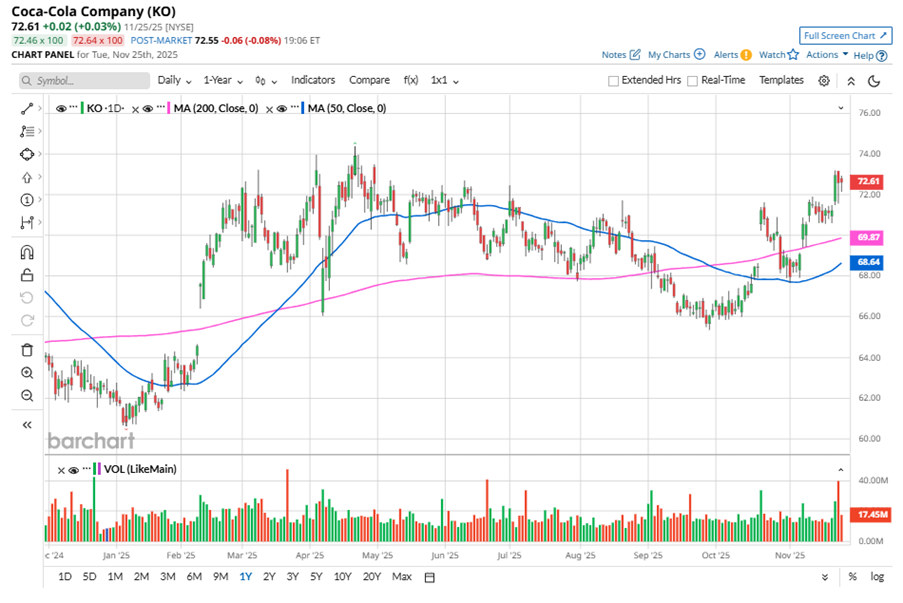
Task: Select the Fibonacci retracement tool icon
Action: tap(26, 131)
